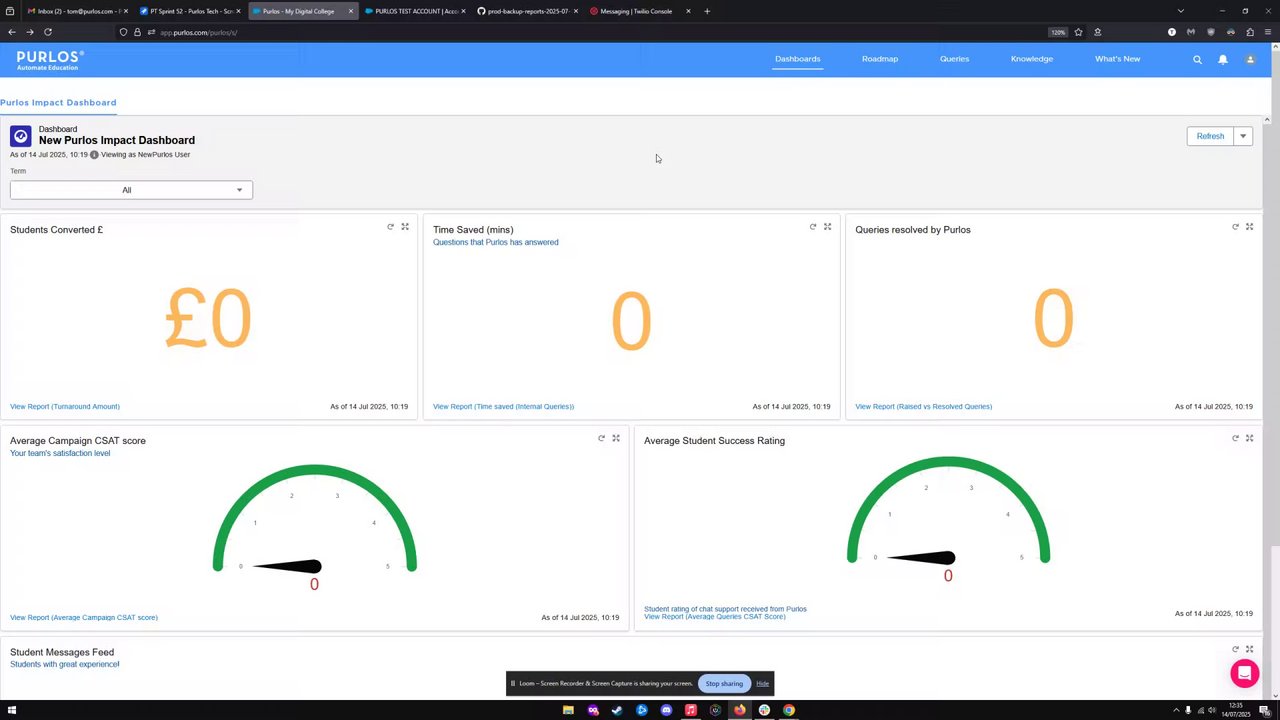Open View Report (Turnaround Amount)
The width and height of the screenshot is (1280, 720).
pyautogui.click(x=65, y=407)
